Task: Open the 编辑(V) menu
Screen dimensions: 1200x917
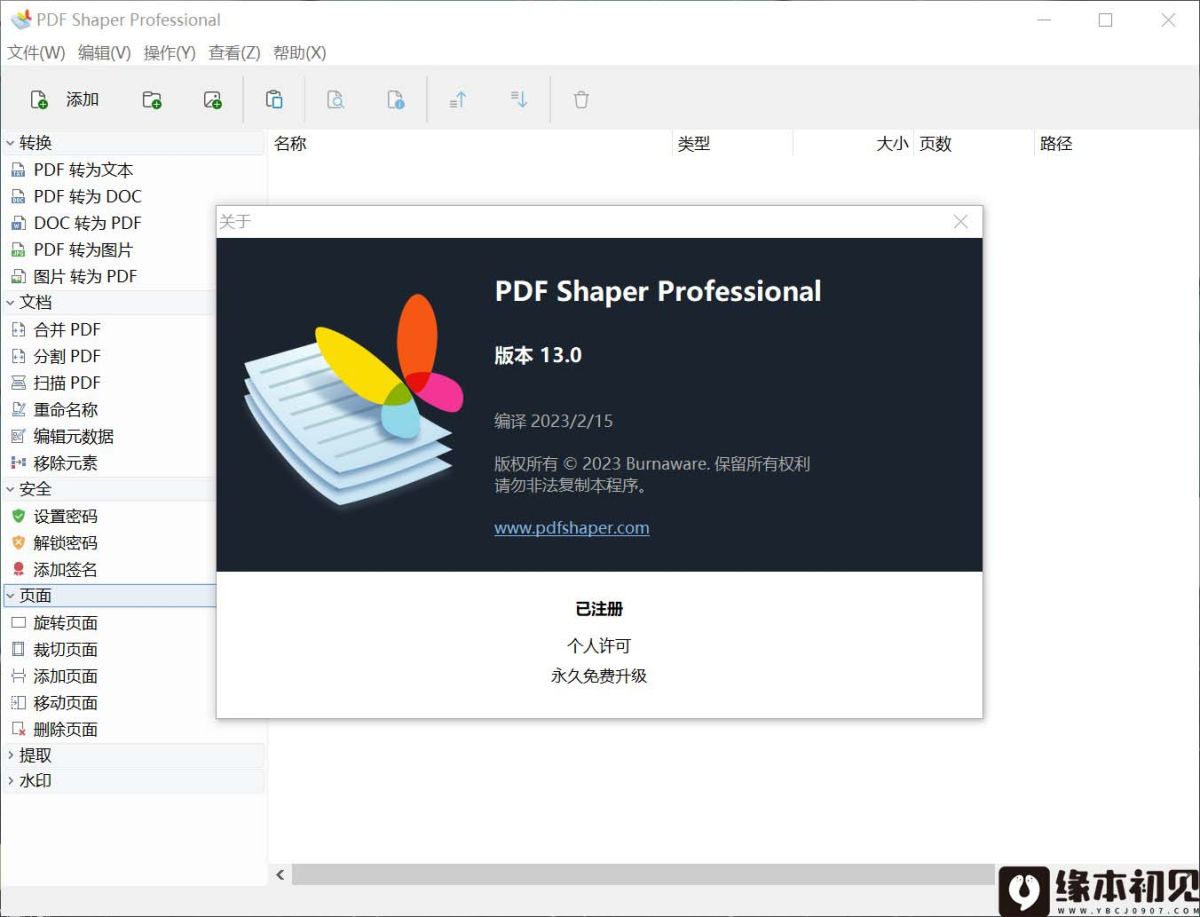Action: click(x=105, y=53)
